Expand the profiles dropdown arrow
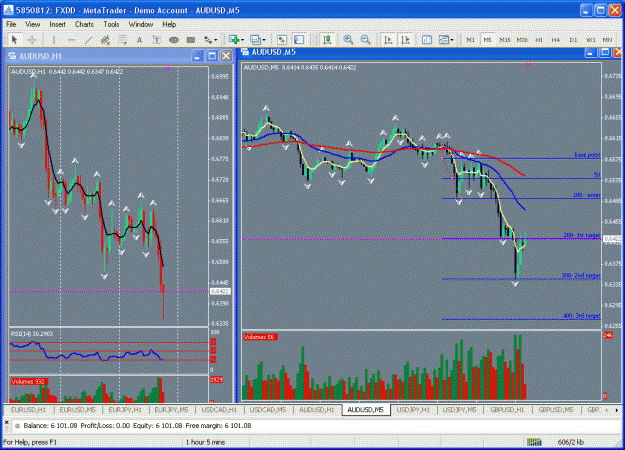The width and height of the screenshot is (625, 450). (263, 40)
